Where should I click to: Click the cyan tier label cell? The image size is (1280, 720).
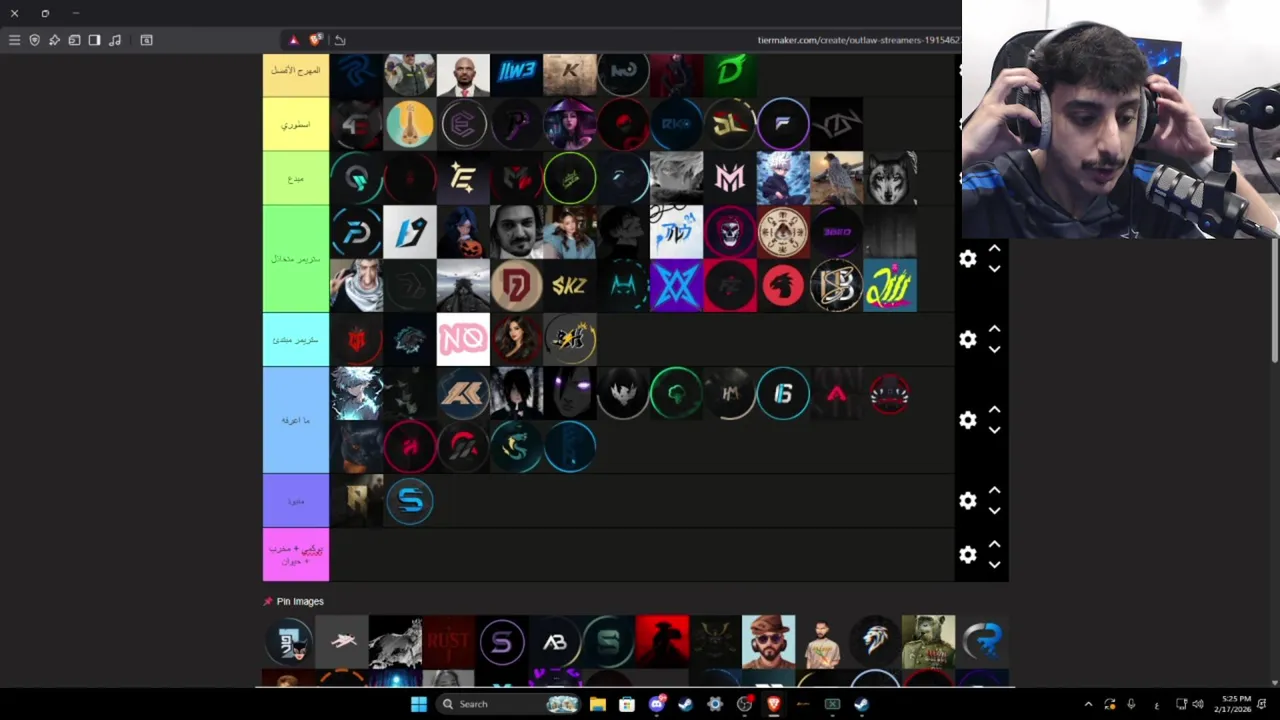coord(296,340)
